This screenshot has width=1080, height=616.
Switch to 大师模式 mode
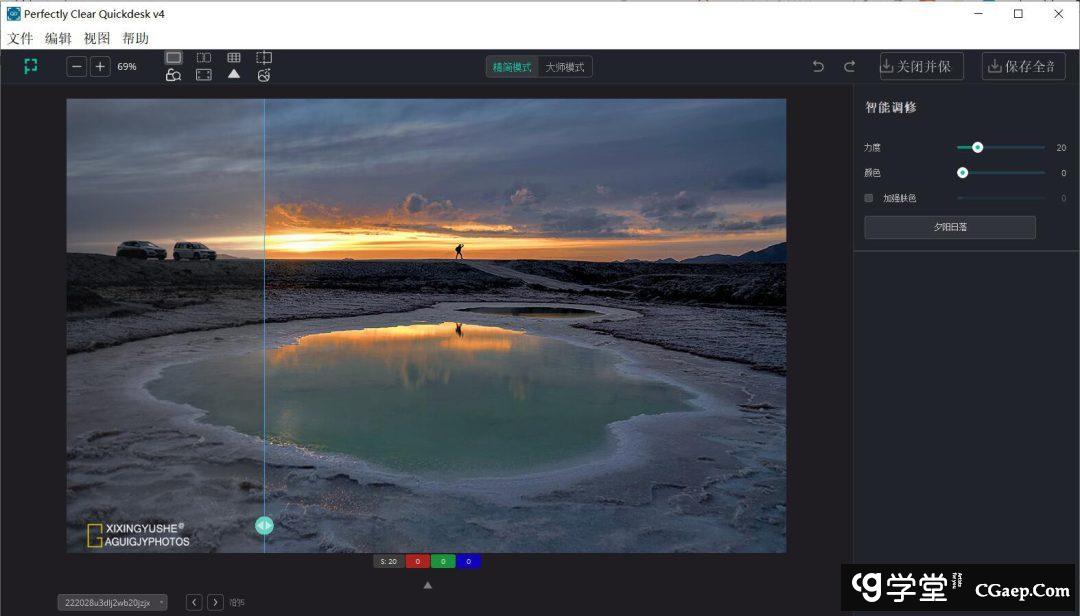[565, 67]
